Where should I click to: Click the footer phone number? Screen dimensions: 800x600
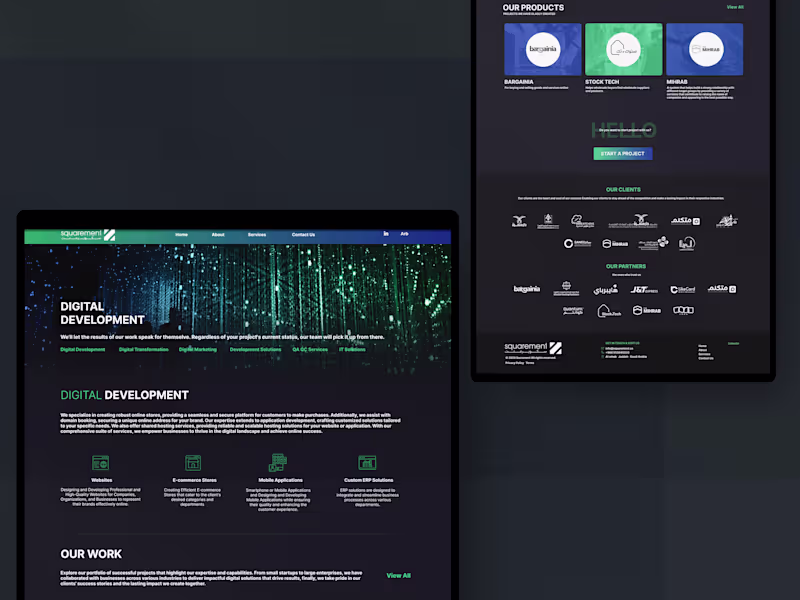617,353
